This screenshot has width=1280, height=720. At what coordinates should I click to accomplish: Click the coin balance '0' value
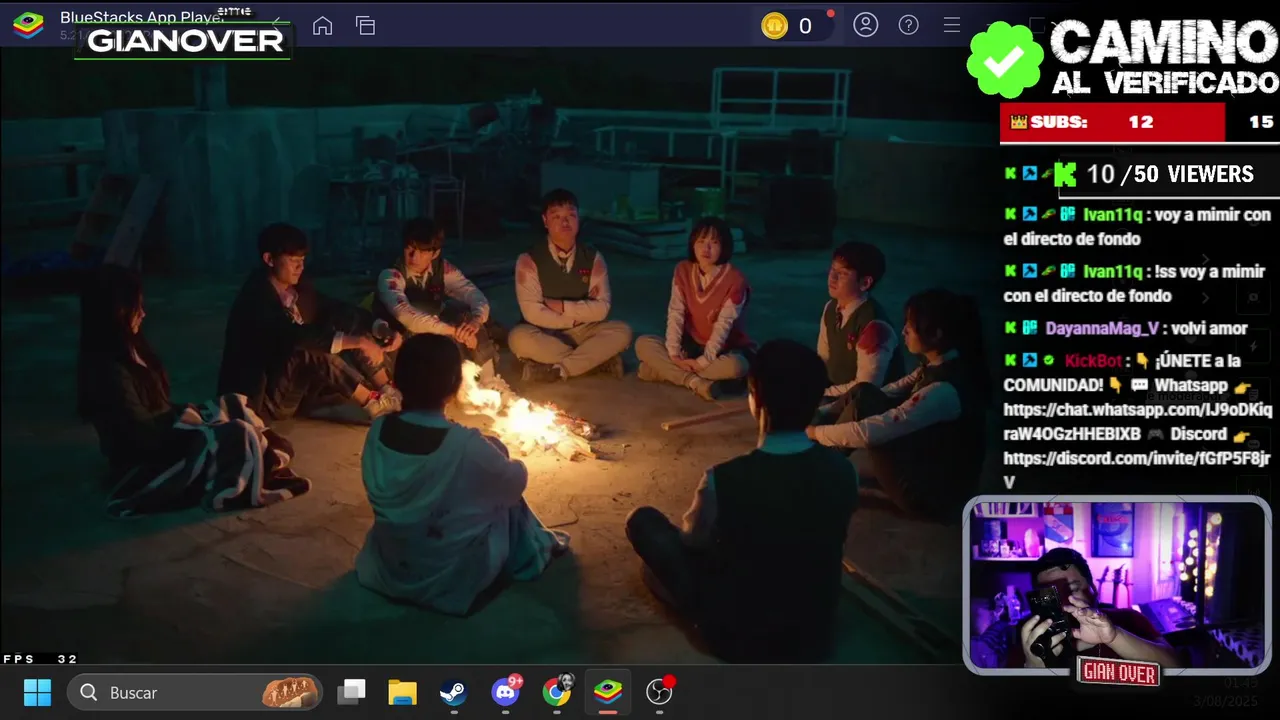coord(805,27)
